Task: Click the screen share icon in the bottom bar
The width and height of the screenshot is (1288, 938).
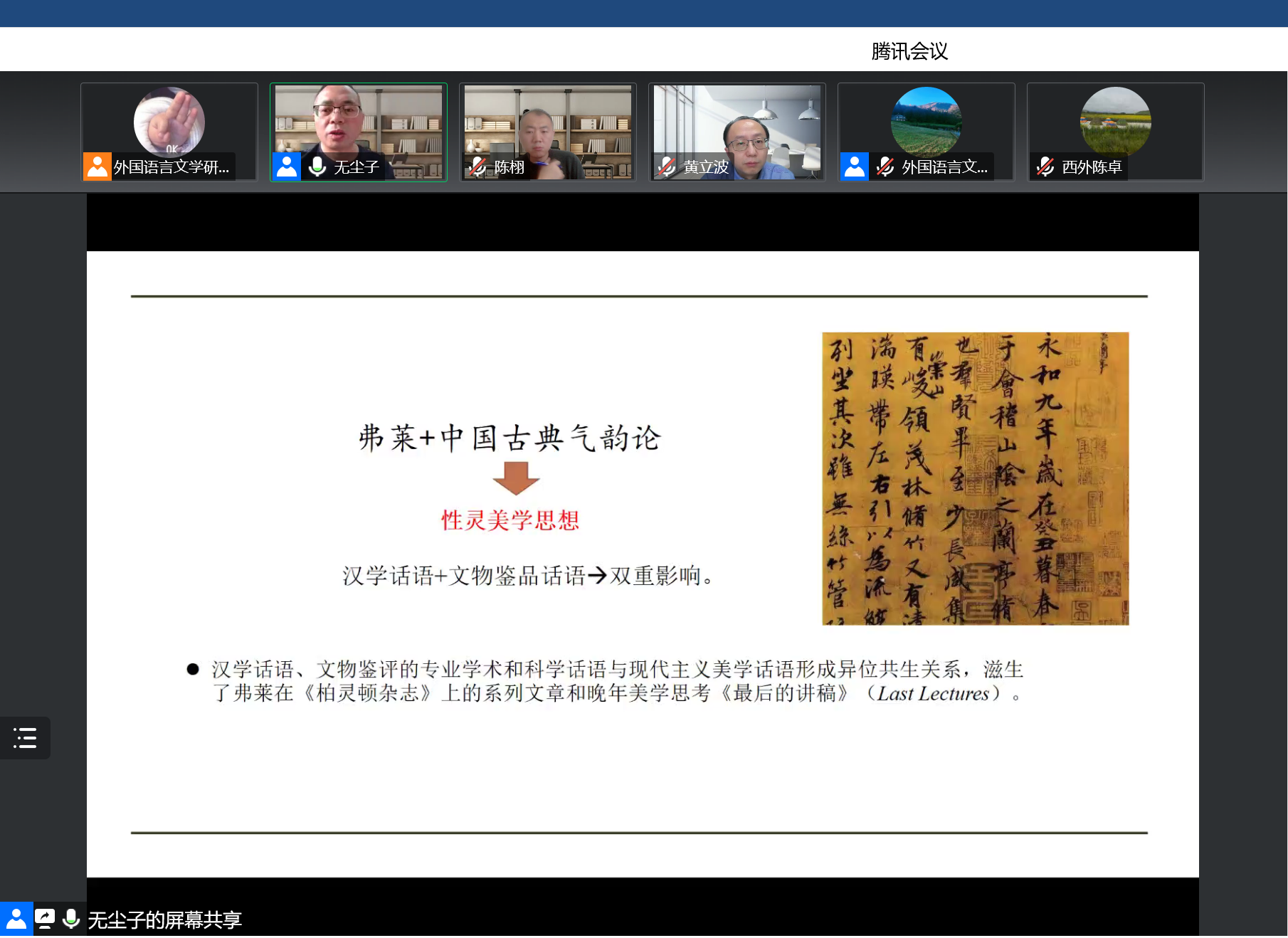Action: click(x=45, y=919)
